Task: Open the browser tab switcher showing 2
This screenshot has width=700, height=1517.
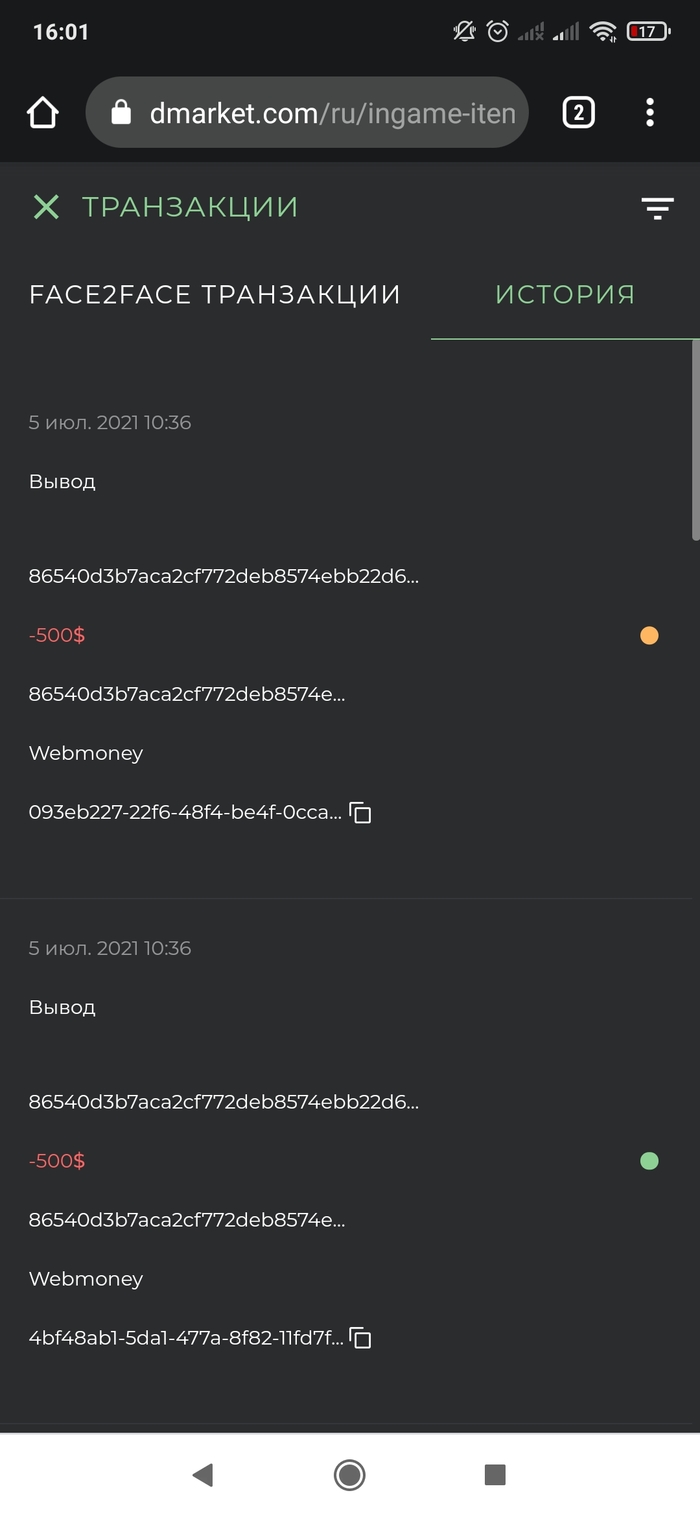Action: pyautogui.click(x=578, y=113)
